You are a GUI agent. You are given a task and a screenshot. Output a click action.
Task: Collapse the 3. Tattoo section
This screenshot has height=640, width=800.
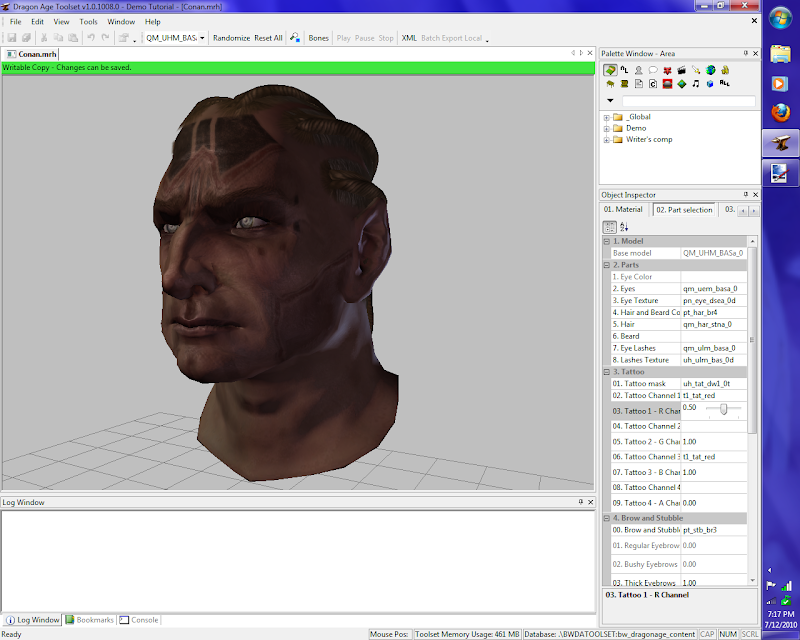606,372
